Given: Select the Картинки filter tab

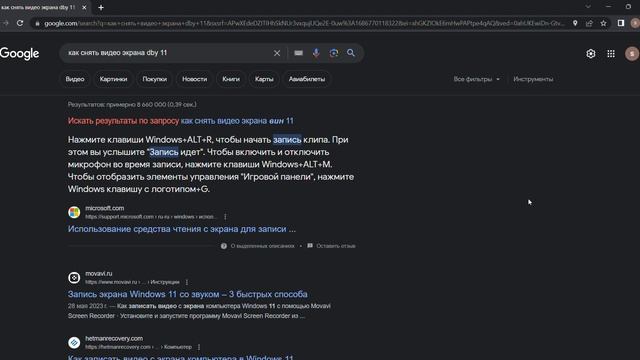Looking at the screenshot, I should pyautogui.click(x=113, y=79).
